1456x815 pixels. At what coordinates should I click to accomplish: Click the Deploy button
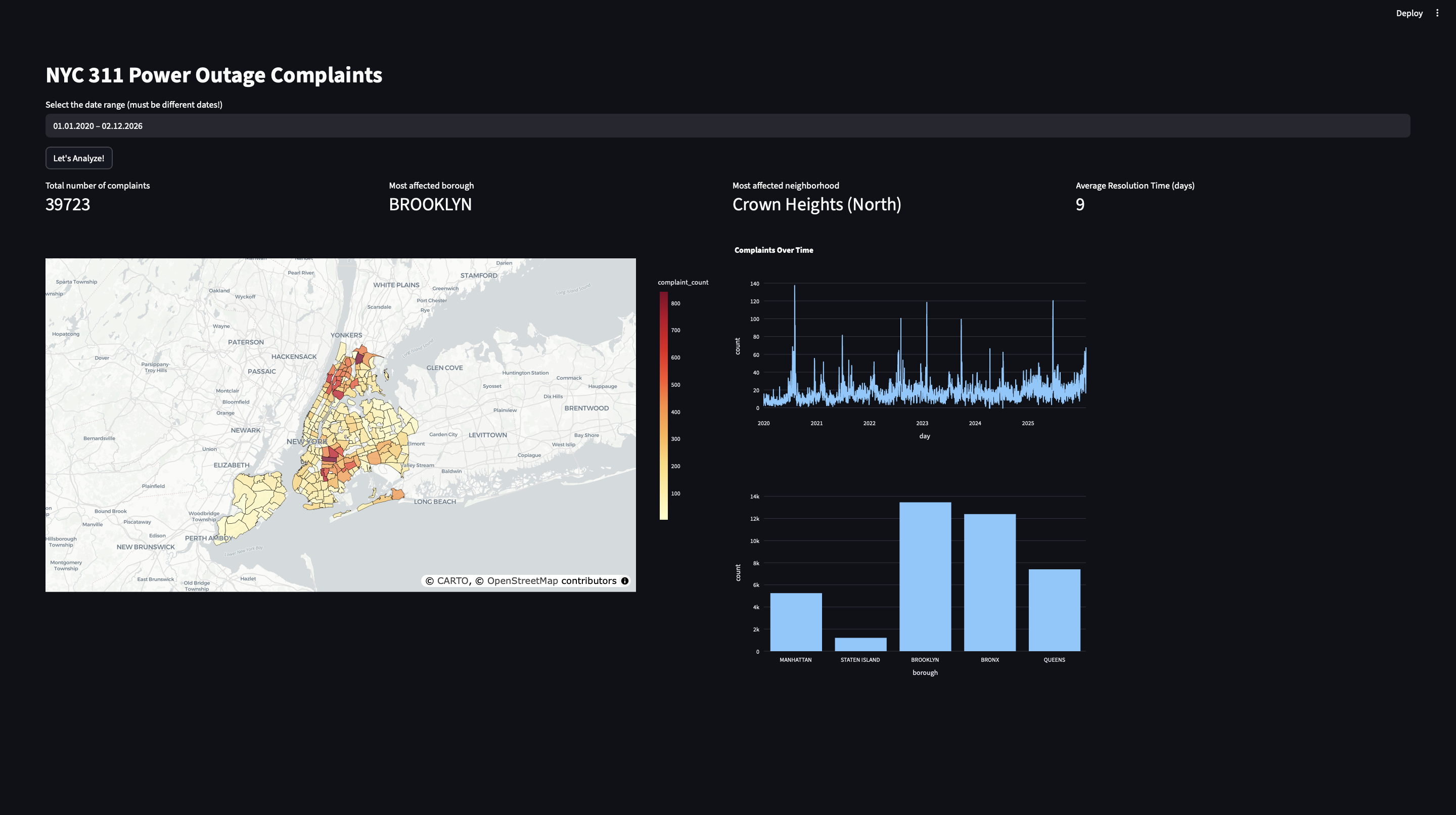click(x=1408, y=13)
